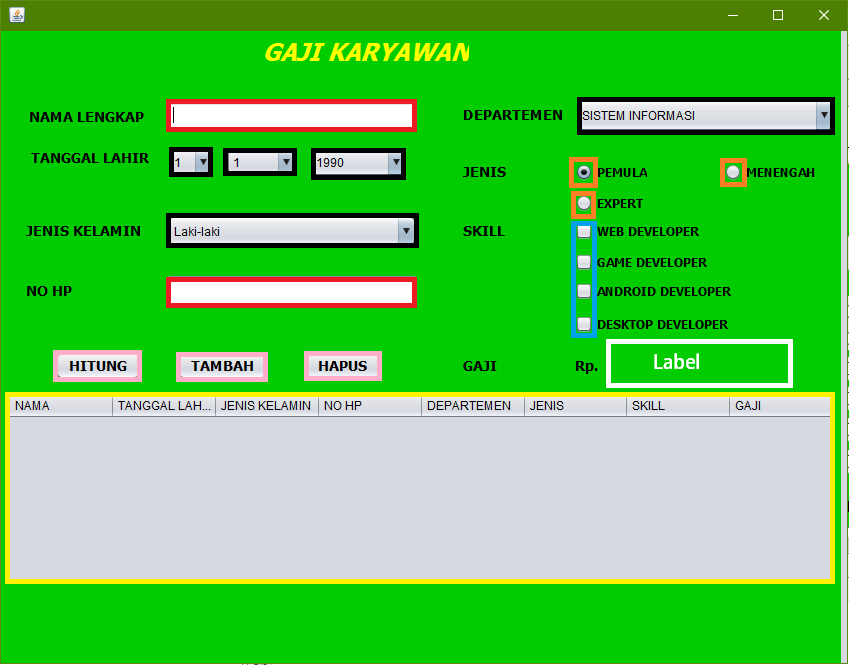Viewport: 849px width, 665px height.
Task: Check the ANDROID DEVELOPER skill option
Action: click(584, 293)
